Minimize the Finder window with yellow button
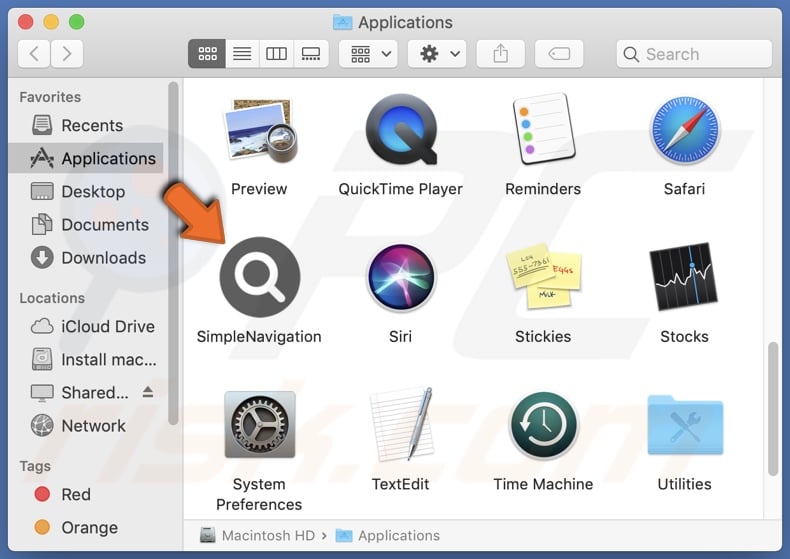 click(51, 22)
